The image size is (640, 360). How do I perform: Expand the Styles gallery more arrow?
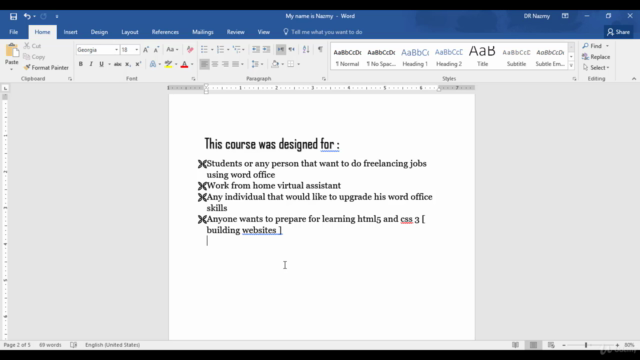tap(571, 65)
